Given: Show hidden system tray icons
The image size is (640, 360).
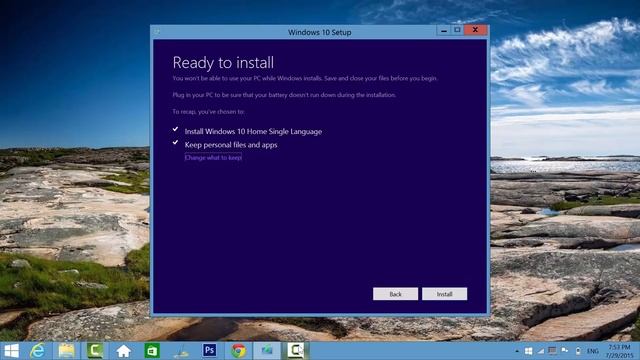Looking at the screenshot, I should pos(517,351).
